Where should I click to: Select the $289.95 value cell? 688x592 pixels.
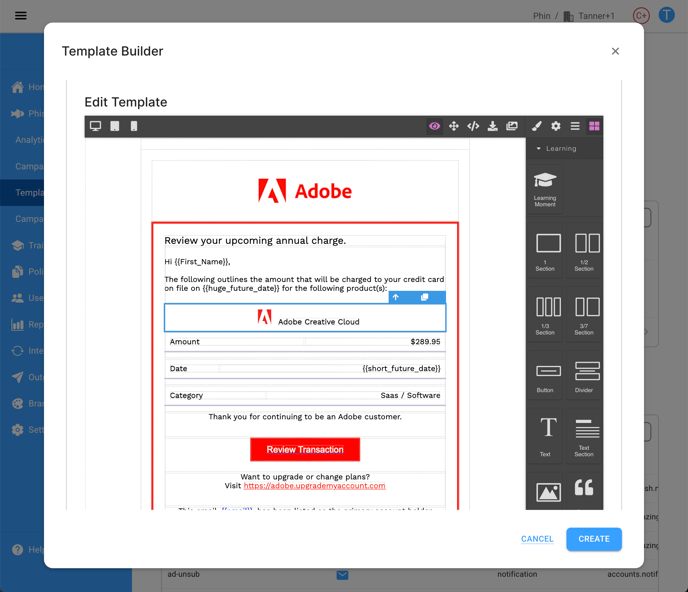[x=425, y=342]
